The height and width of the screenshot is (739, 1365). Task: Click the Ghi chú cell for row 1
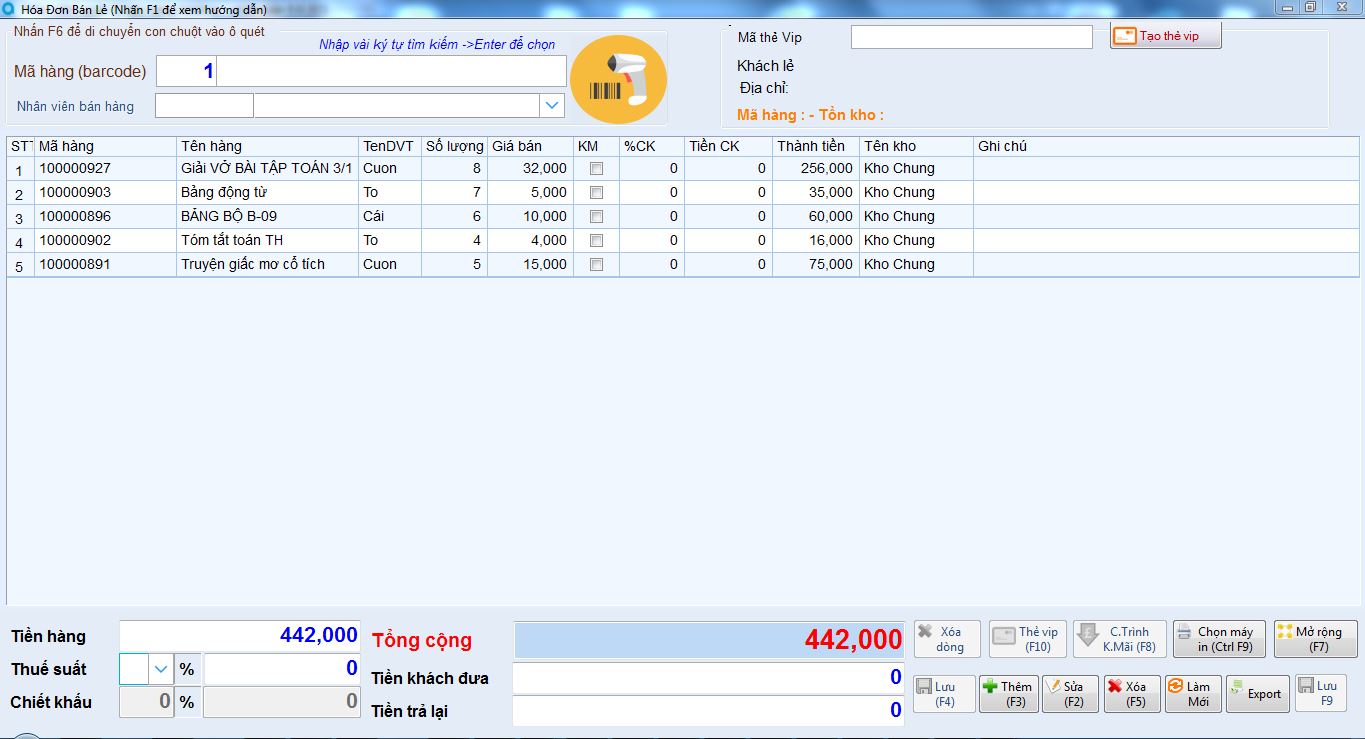[x=1166, y=168]
